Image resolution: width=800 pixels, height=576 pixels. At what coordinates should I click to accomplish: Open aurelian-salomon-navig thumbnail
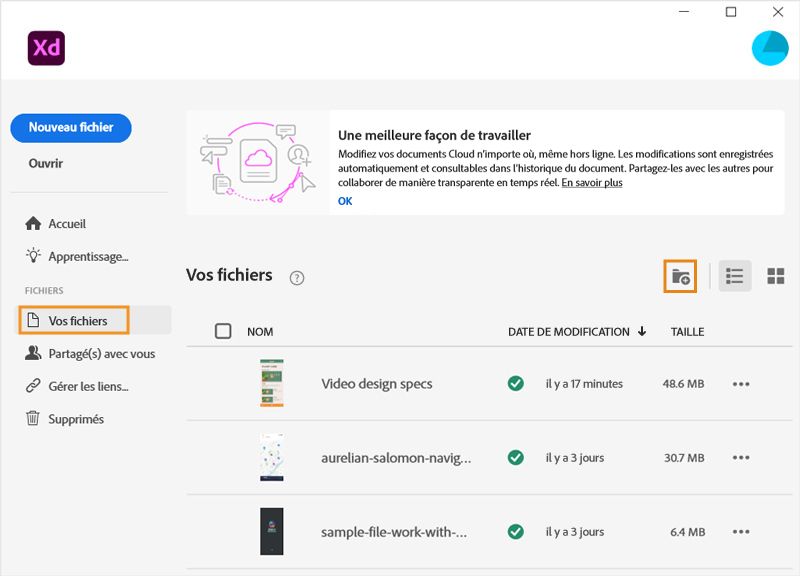pyautogui.click(x=271, y=457)
